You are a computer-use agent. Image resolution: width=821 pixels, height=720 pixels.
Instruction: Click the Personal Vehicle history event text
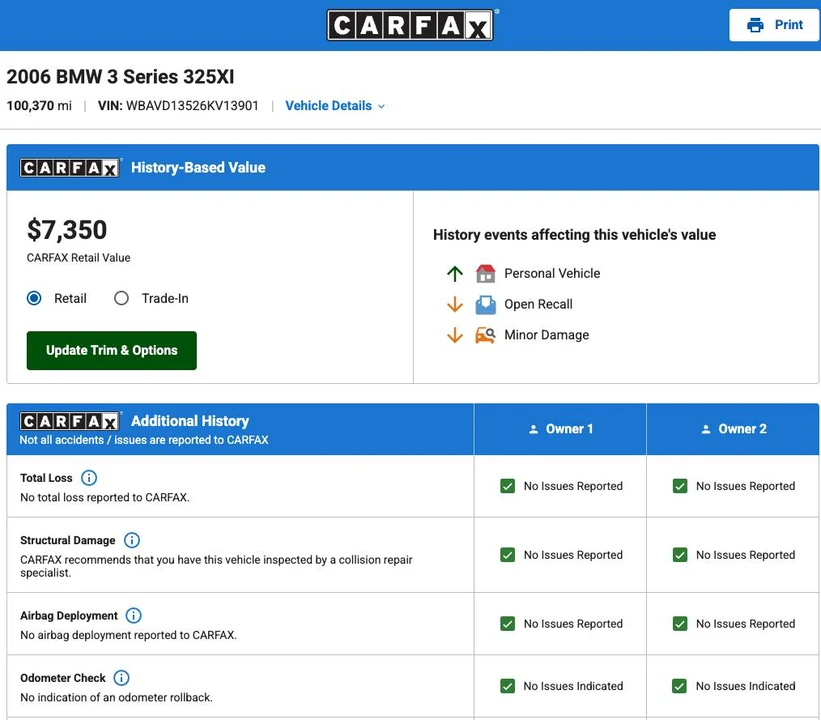pyautogui.click(x=552, y=273)
